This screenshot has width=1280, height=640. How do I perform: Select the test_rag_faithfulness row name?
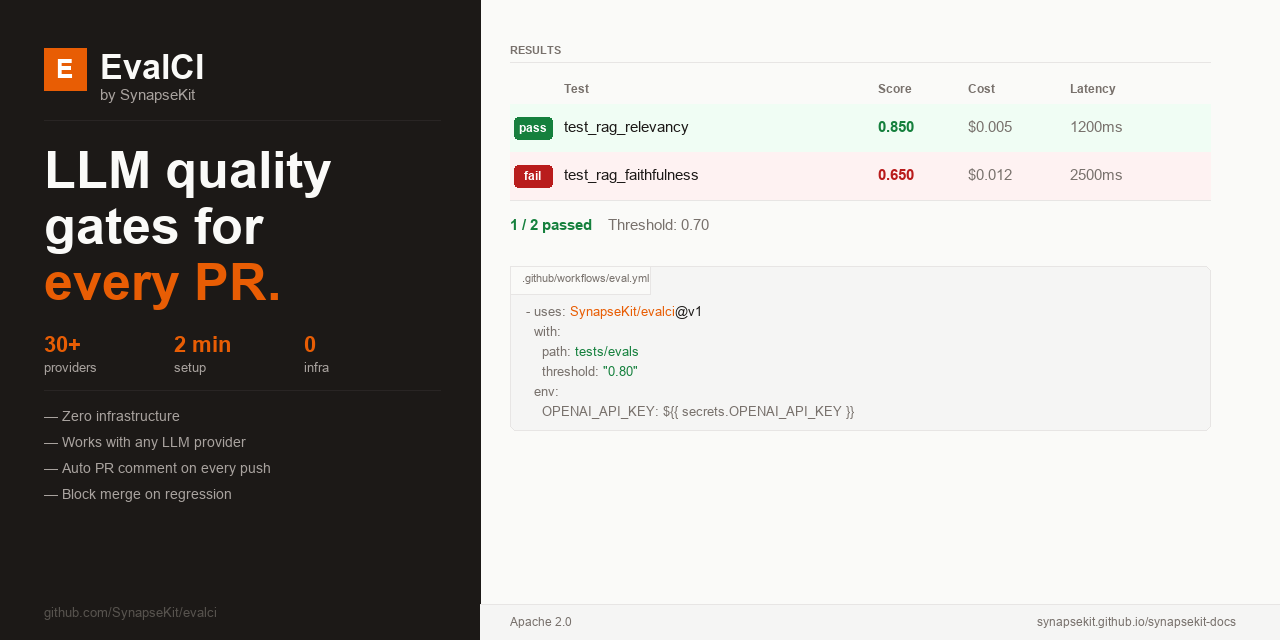(631, 175)
